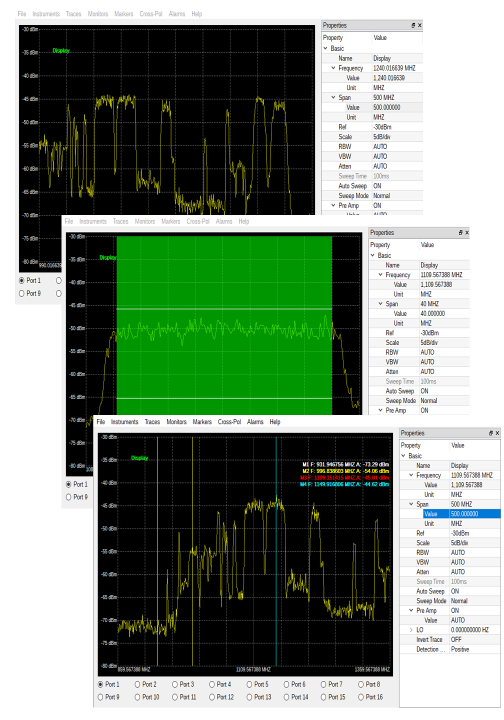Click the red M3 marker line
This screenshot has height=720, width=504.
[253, 551]
